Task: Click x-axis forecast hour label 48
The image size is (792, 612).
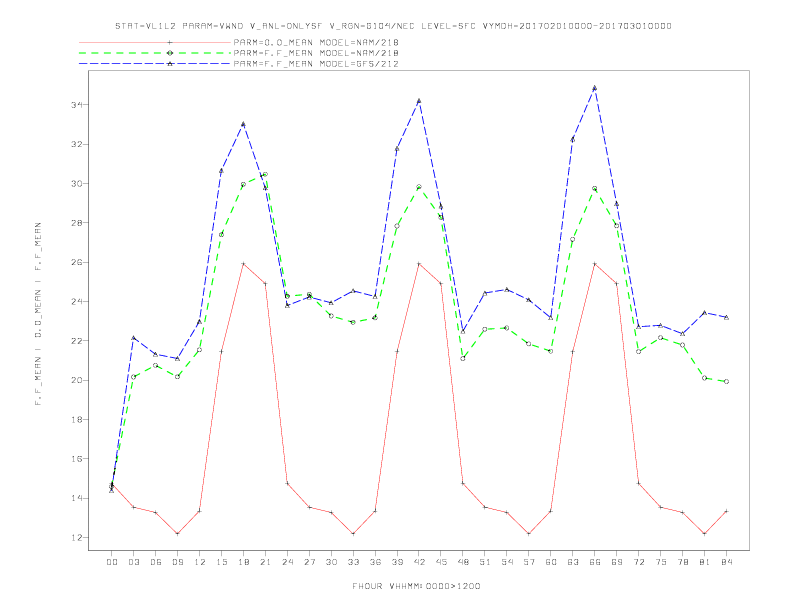Action: point(463,562)
